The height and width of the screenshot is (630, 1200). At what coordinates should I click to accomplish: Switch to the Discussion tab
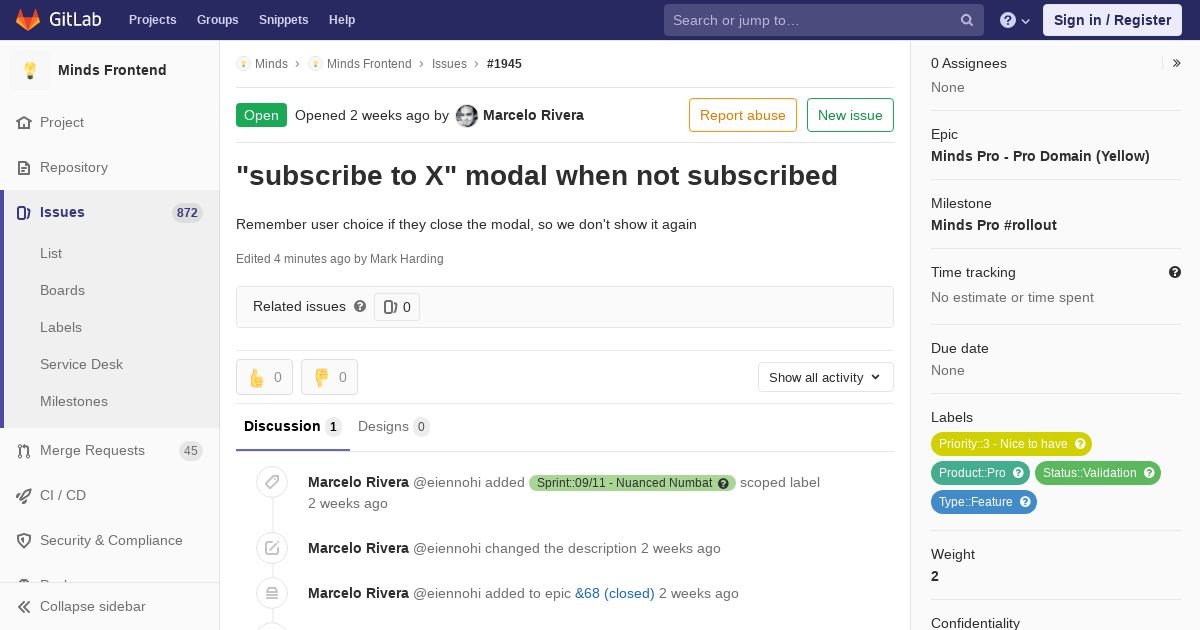coord(293,427)
